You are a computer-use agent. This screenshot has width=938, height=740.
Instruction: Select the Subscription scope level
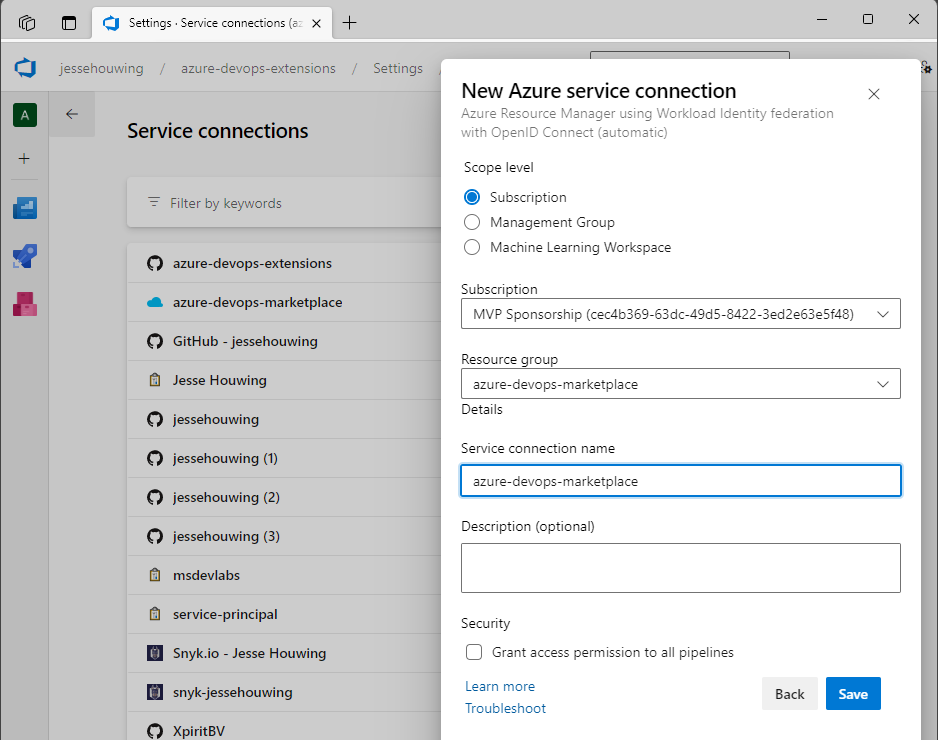coord(471,197)
